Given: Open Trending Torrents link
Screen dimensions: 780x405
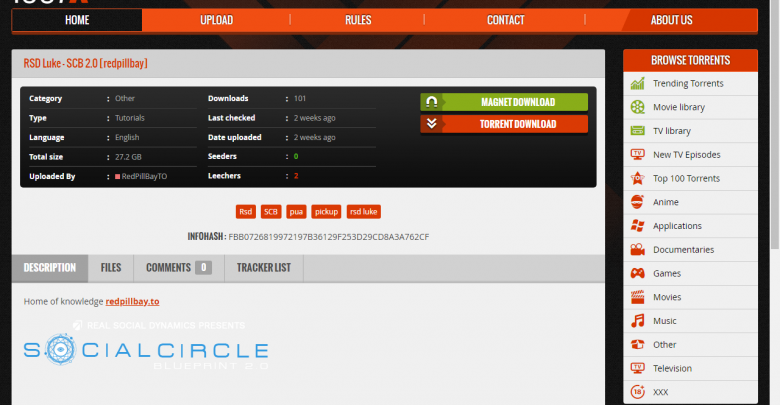Looking at the screenshot, I should pyautogui.click(x=688, y=84).
